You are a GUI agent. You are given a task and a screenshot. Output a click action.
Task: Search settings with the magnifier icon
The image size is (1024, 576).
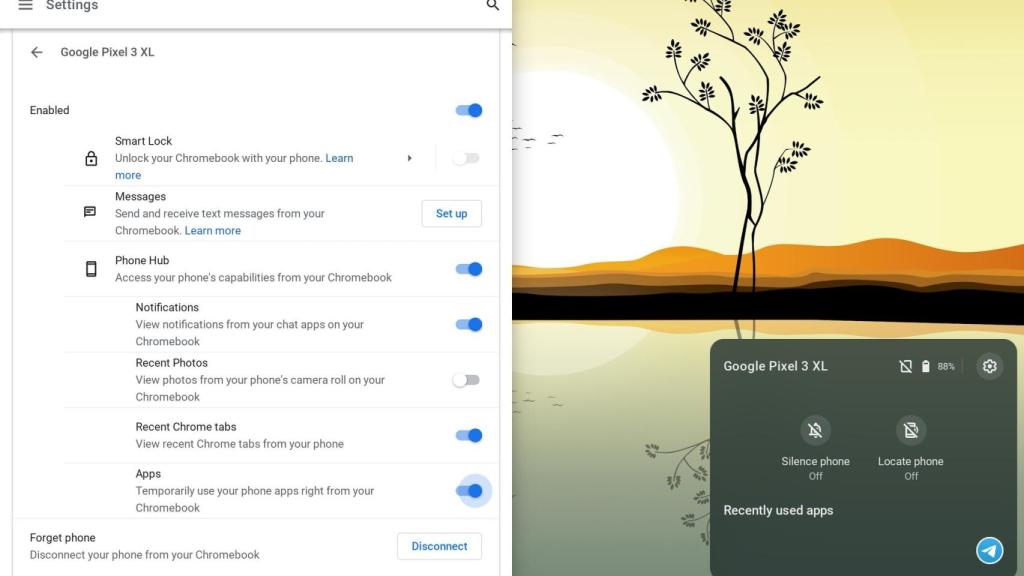coord(493,5)
